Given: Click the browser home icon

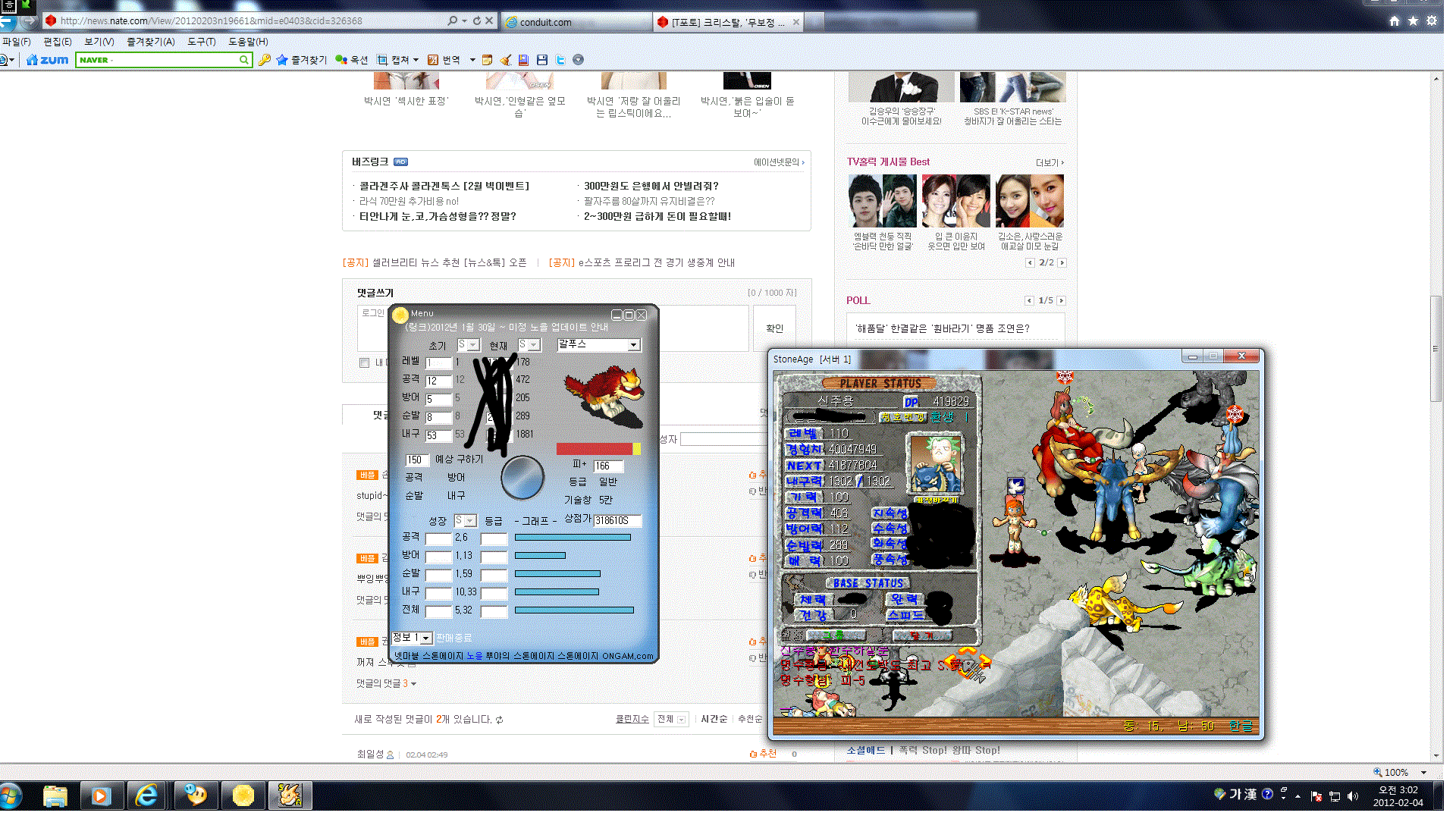Looking at the screenshot, I should tap(1395, 21).
